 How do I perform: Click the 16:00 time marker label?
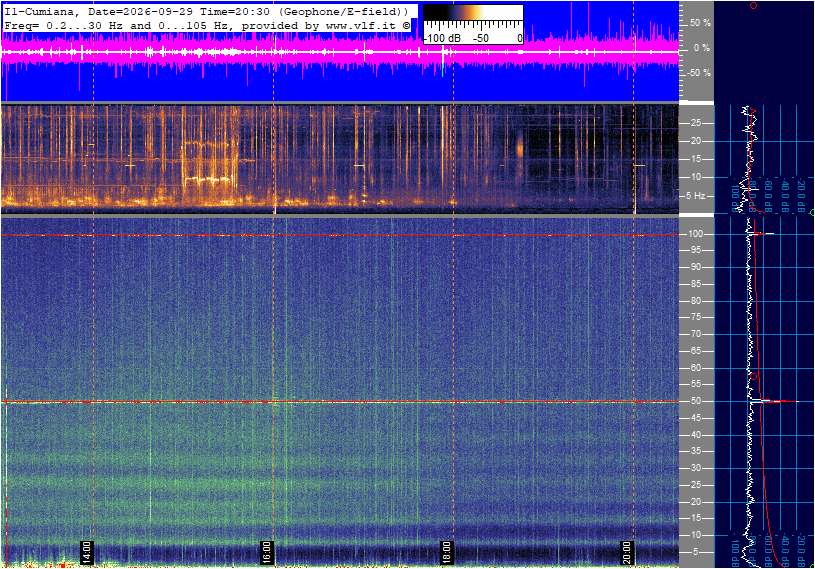(266, 552)
